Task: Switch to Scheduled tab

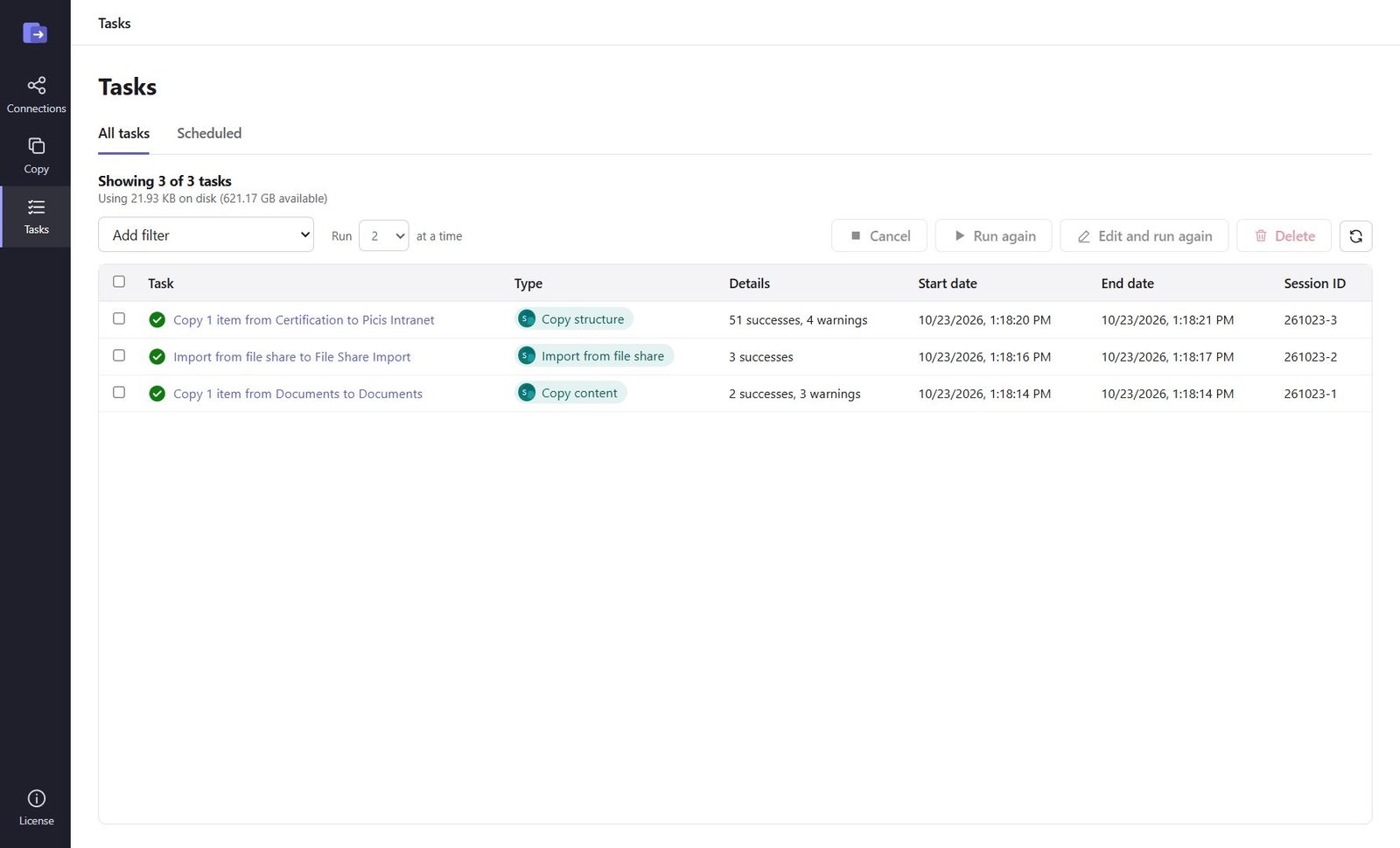Action: pos(209,134)
